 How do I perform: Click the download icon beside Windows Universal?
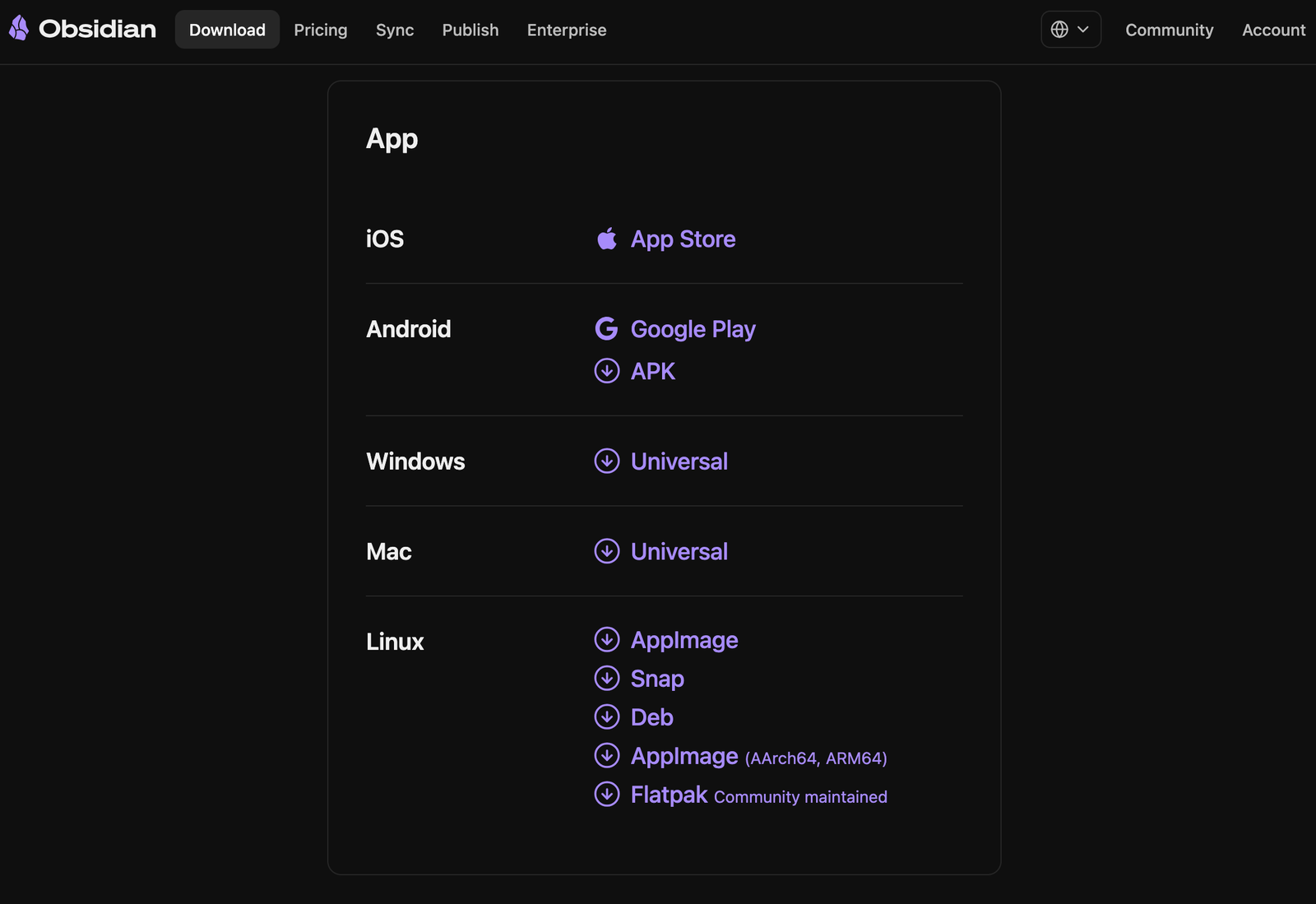click(x=606, y=461)
